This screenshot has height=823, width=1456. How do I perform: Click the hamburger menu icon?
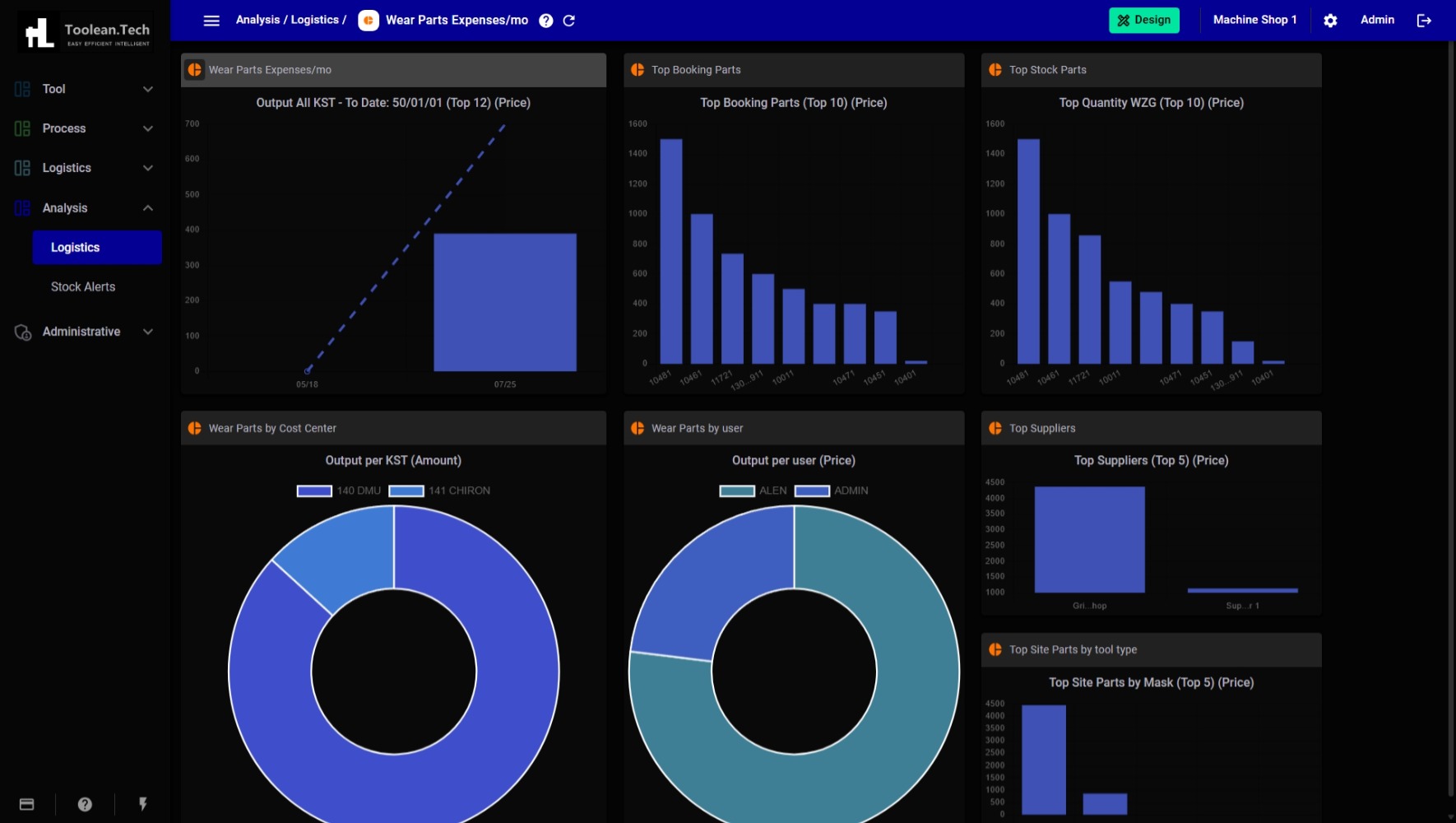click(211, 21)
